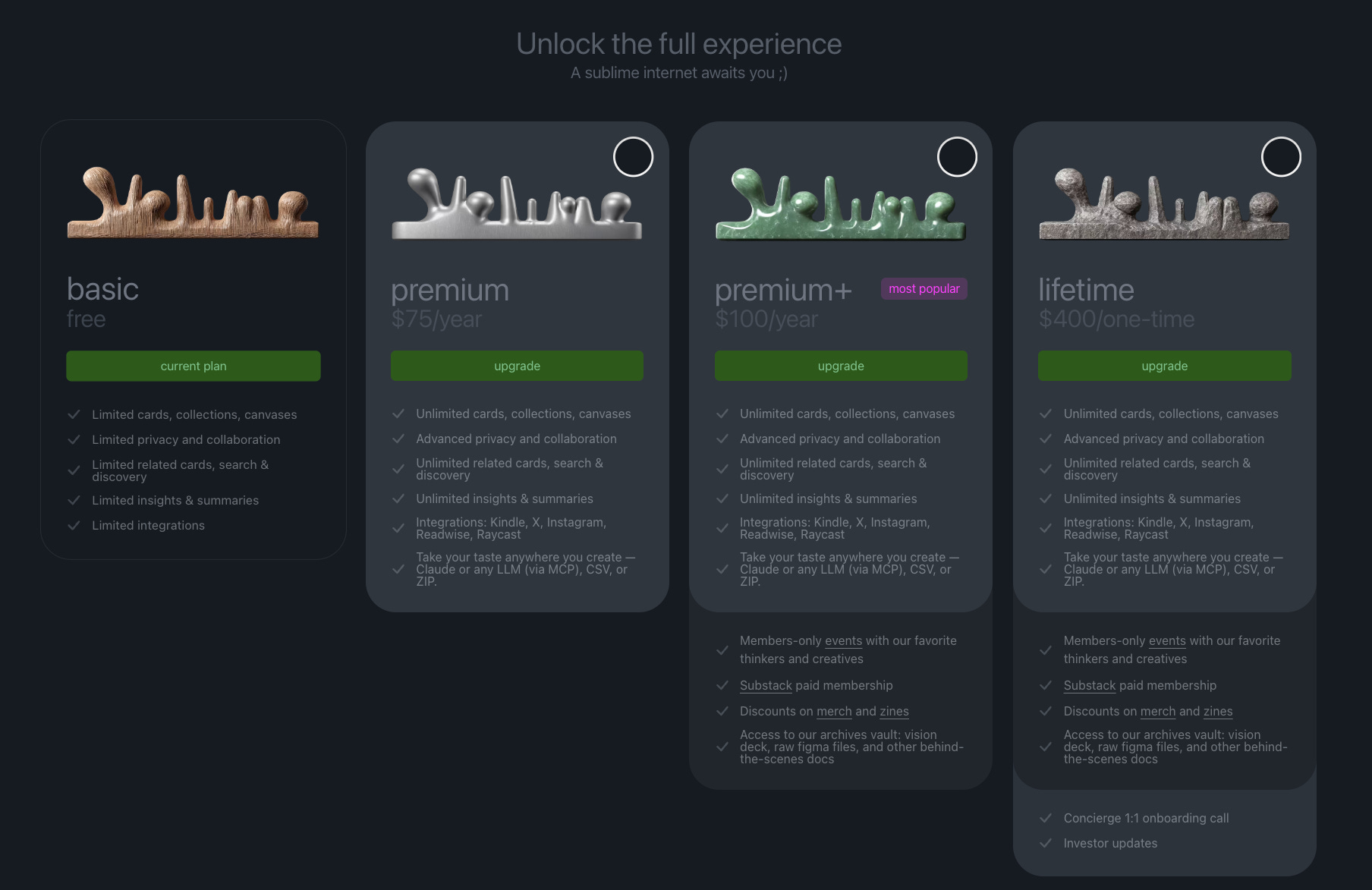
Task: Click the stone Sublime logo on lifetime
Action: click(1164, 203)
